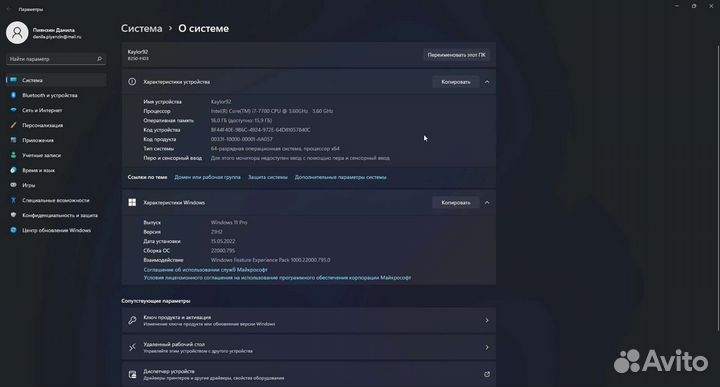Image resolution: width=720 pixels, height=387 pixels.
Task: Open System protection link
Action: [268, 177]
